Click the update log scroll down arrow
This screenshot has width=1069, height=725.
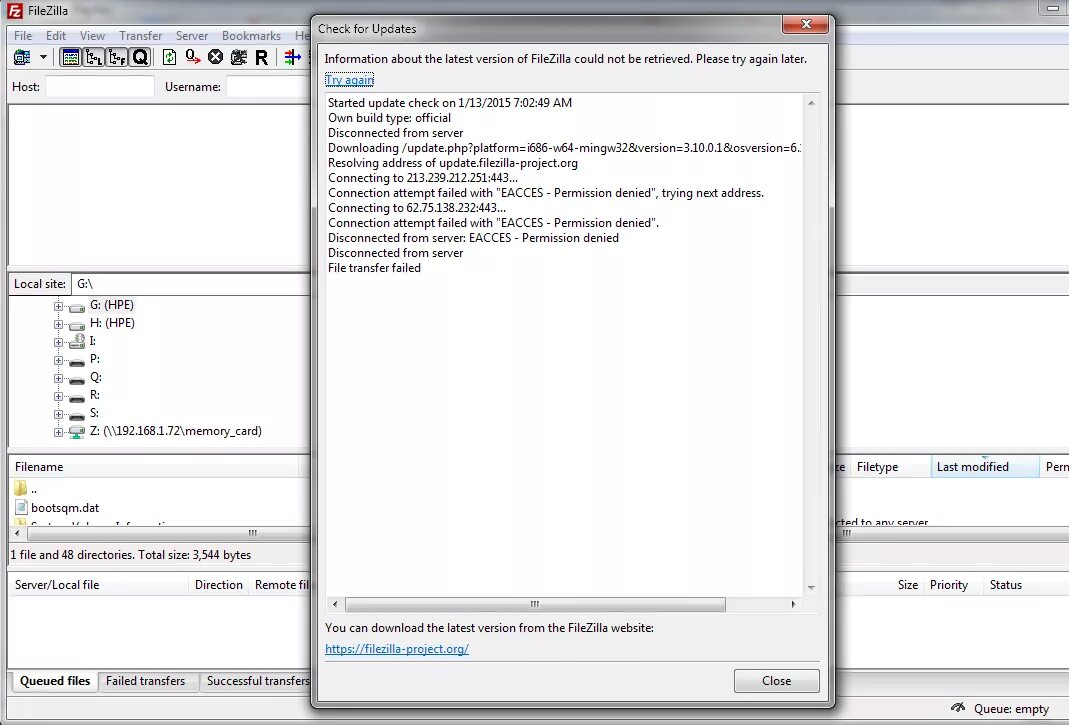tap(811, 587)
